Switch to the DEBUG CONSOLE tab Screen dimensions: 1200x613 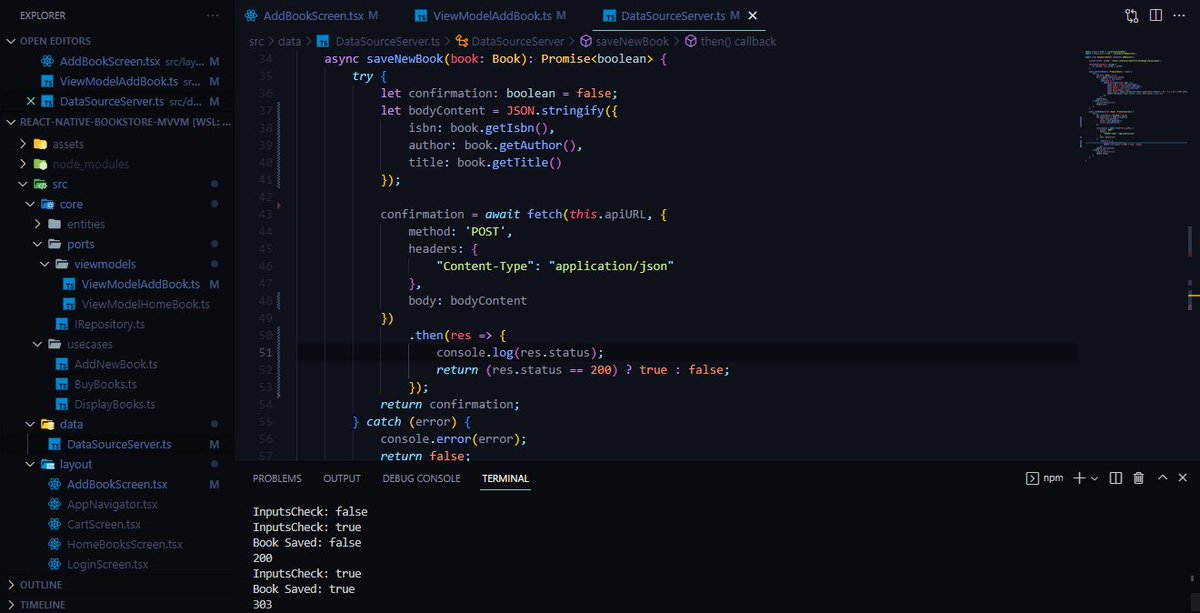tap(421, 479)
